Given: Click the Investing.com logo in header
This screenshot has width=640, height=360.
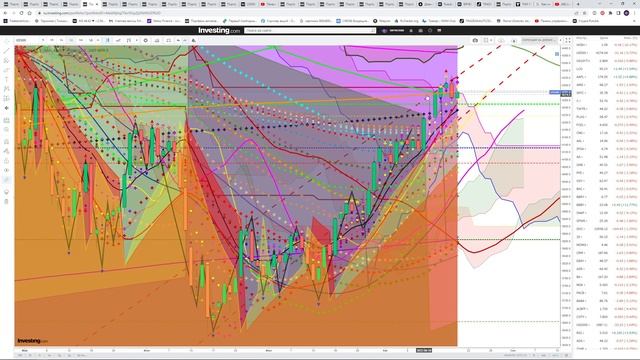Looking at the screenshot, I should coord(219,30).
